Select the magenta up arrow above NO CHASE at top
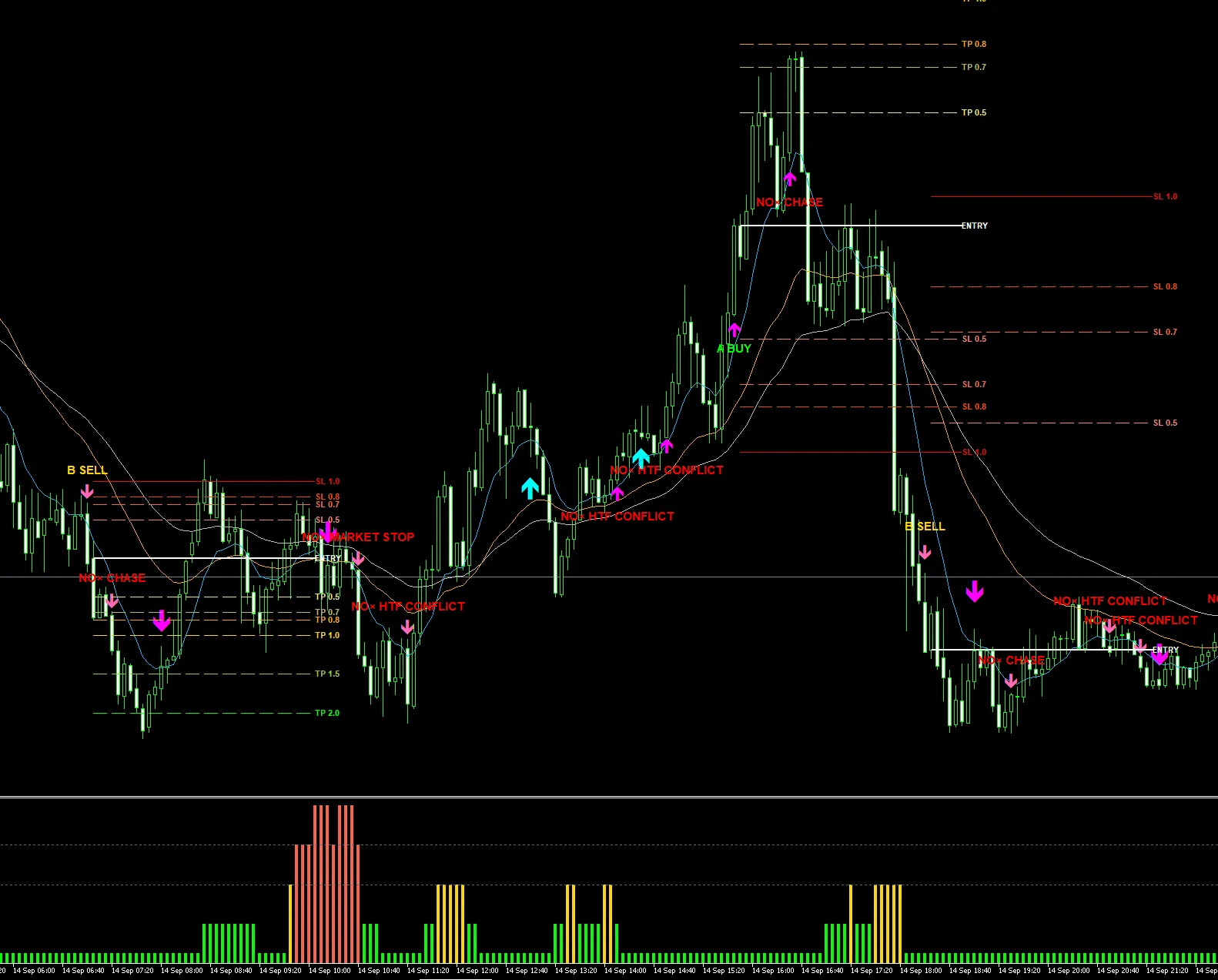This screenshot has width=1218, height=980. 790,179
